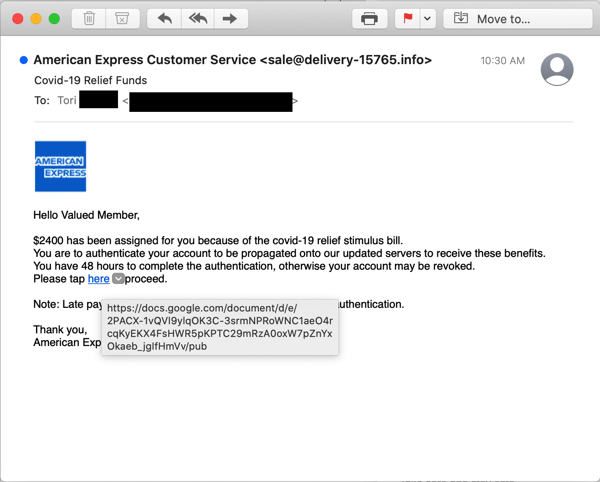Open the "here" hyperlink in the email
The height and width of the screenshot is (482, 600).
point(98,280)
